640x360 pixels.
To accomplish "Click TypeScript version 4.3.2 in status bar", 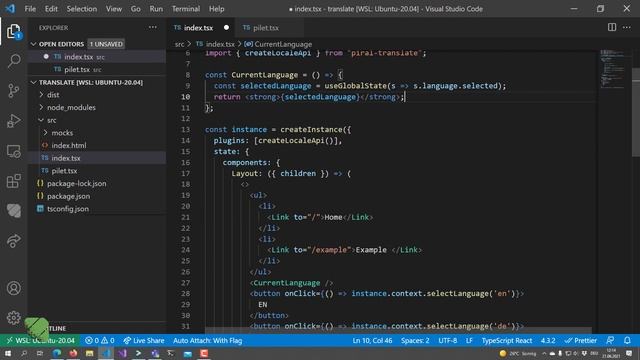I will tap(548, 340).
